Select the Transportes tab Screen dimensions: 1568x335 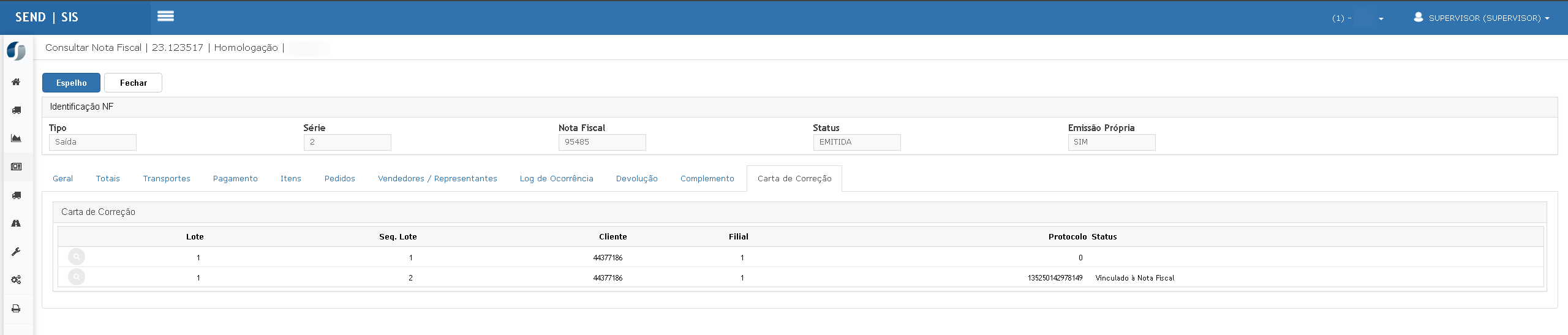167,179
